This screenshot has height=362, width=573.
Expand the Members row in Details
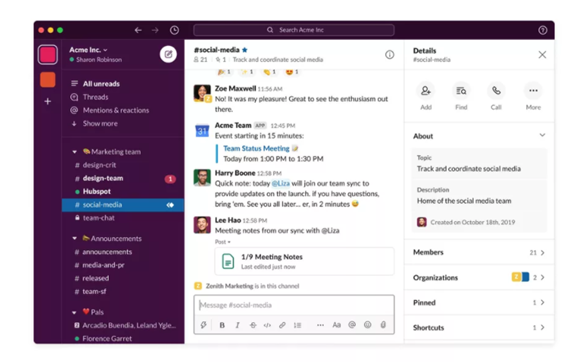coord(479,252)
